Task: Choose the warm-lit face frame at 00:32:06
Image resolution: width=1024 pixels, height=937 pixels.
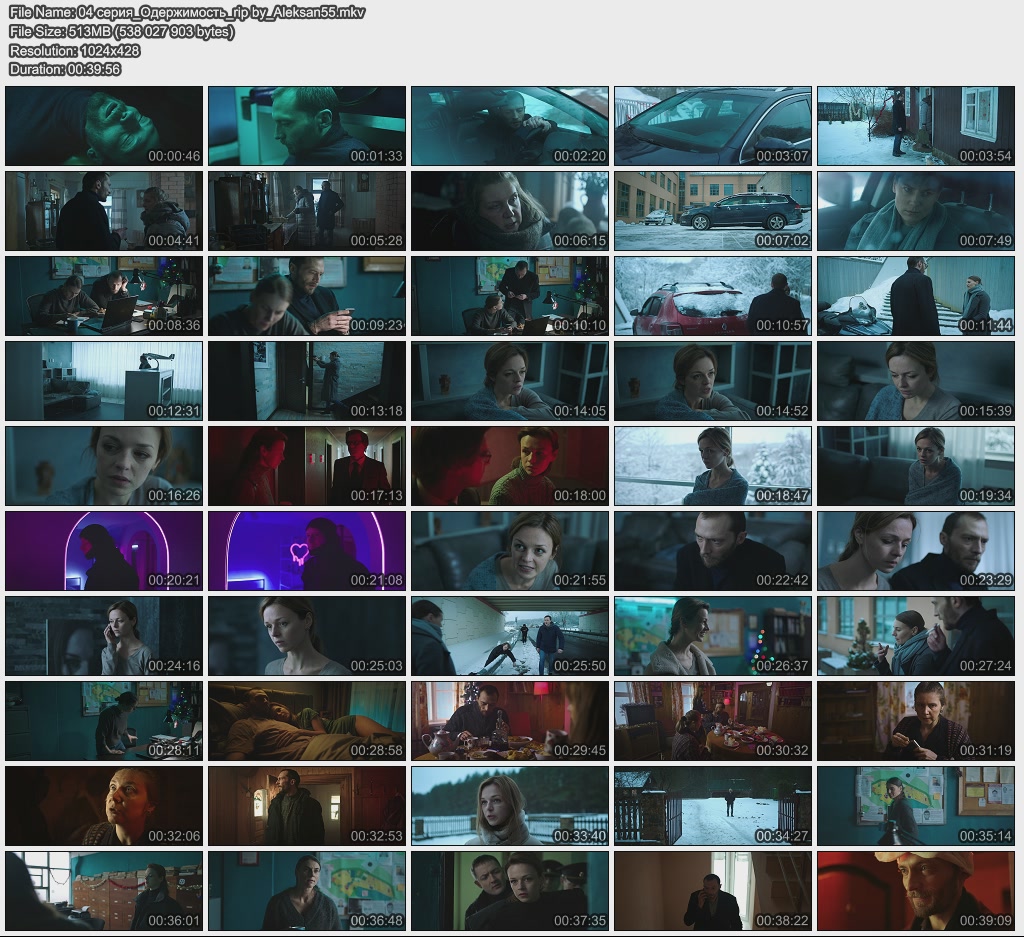Action: pos(104,806)
